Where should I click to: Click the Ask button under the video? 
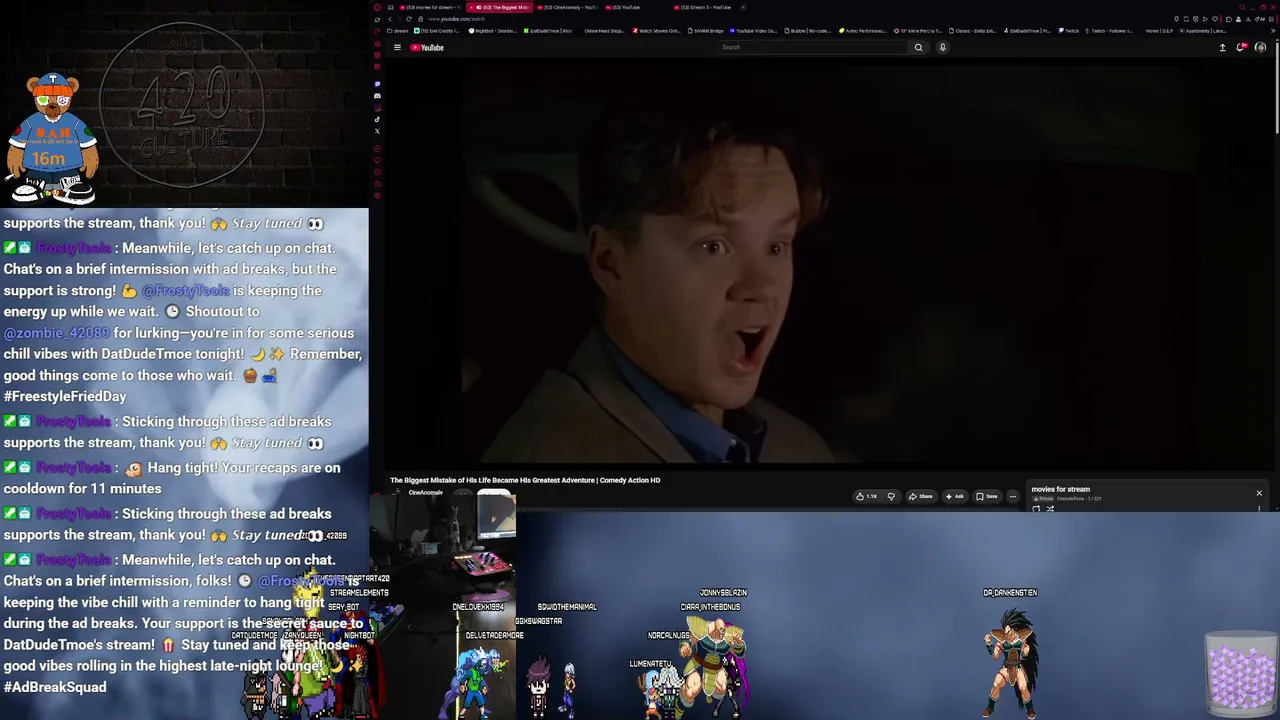[x=954, y=496]
